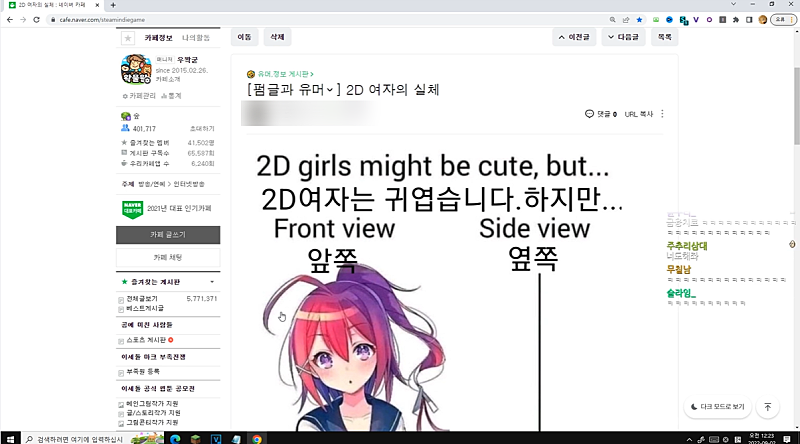Click the cafe profile mascot image

coord(136,69)
